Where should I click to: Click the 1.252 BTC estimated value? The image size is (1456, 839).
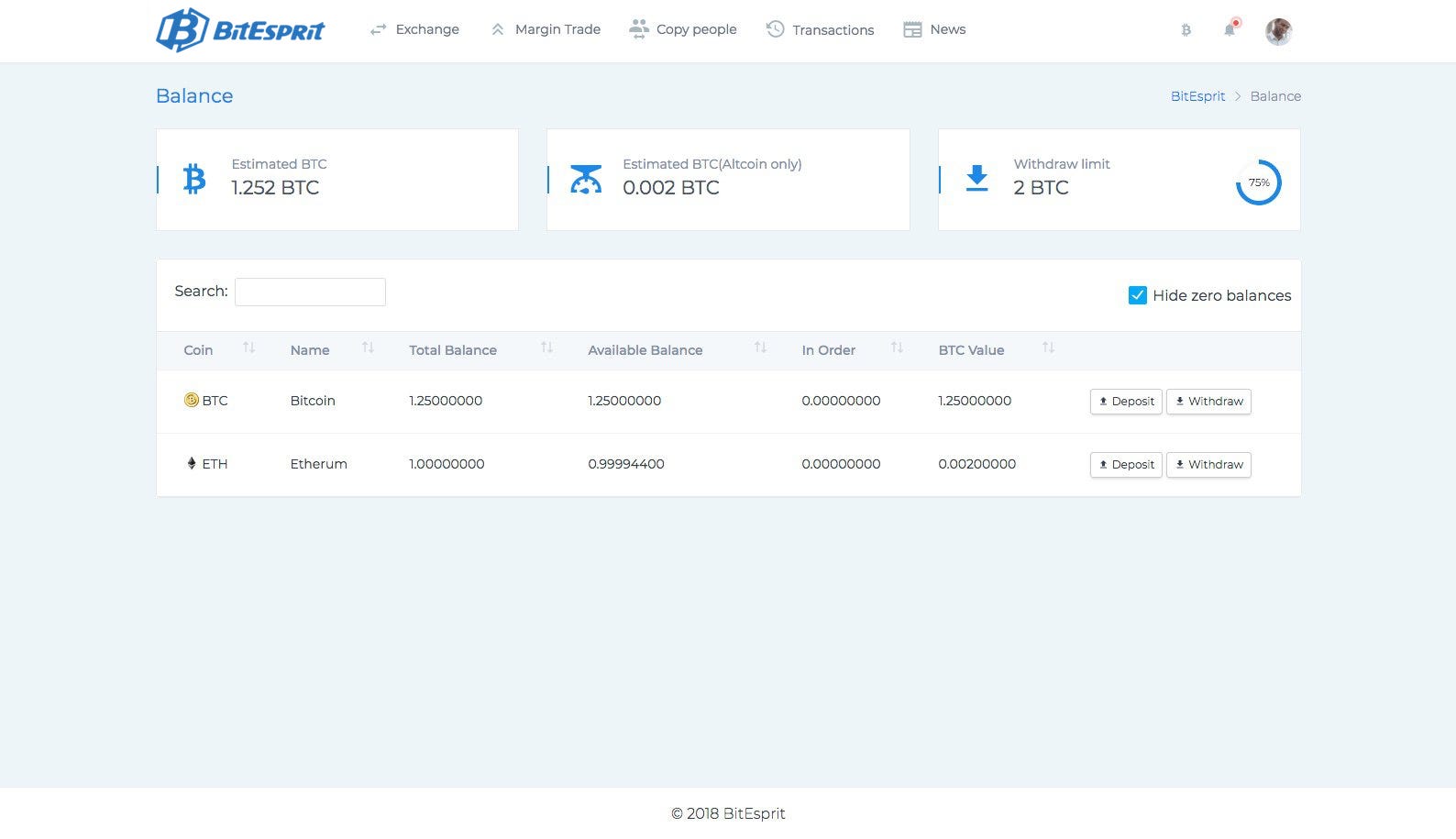(275, 188)
